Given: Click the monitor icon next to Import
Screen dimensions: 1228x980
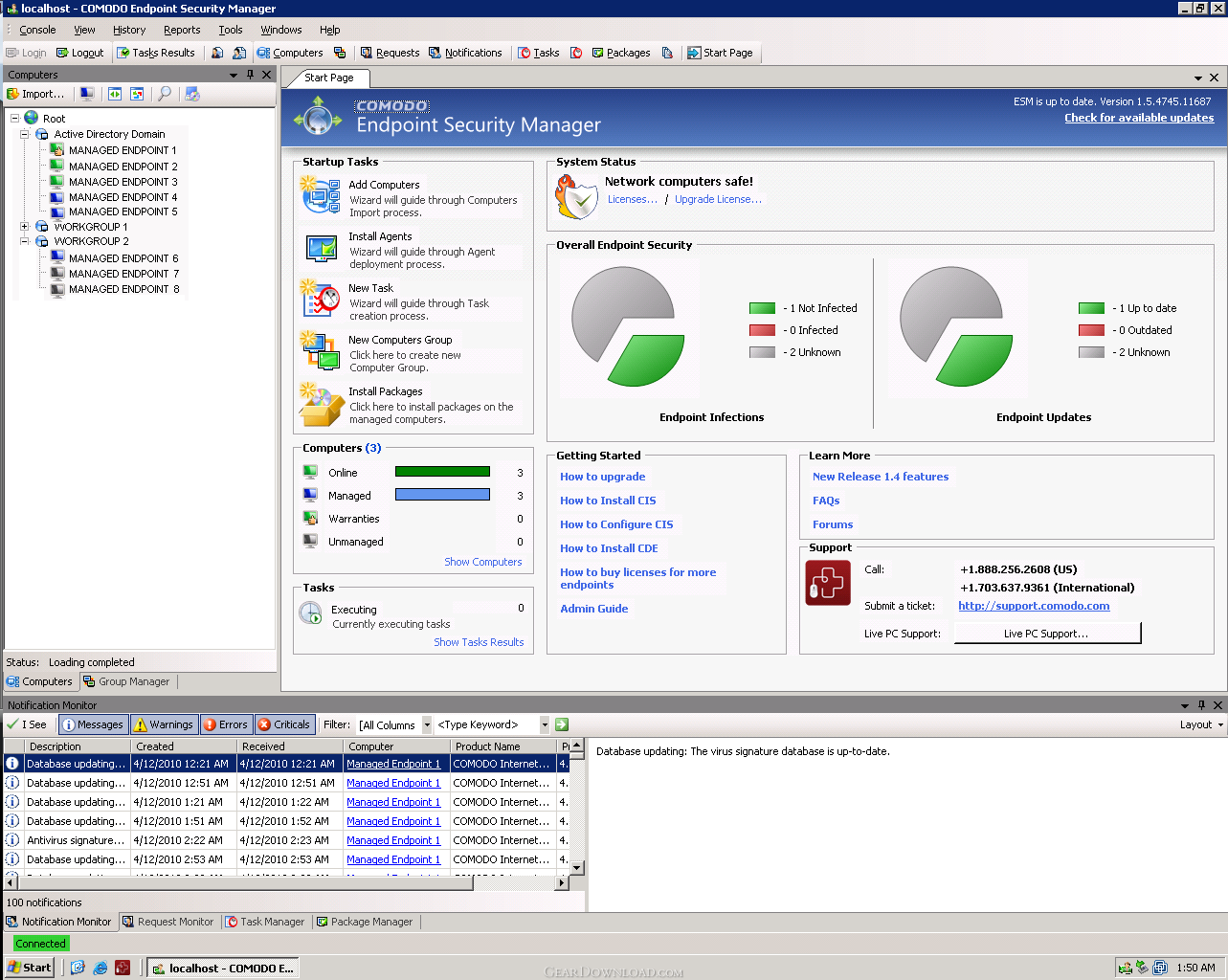Looking at the screenshot, I should (x=87, y=94).
